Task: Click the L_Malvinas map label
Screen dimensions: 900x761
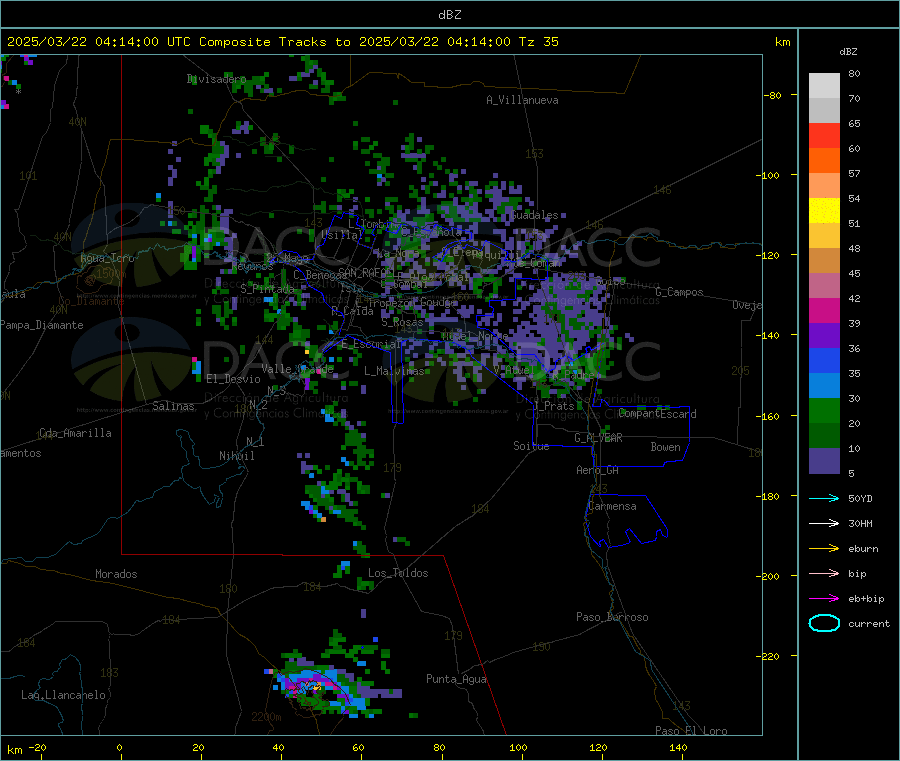Action: (x=394, y=371)
